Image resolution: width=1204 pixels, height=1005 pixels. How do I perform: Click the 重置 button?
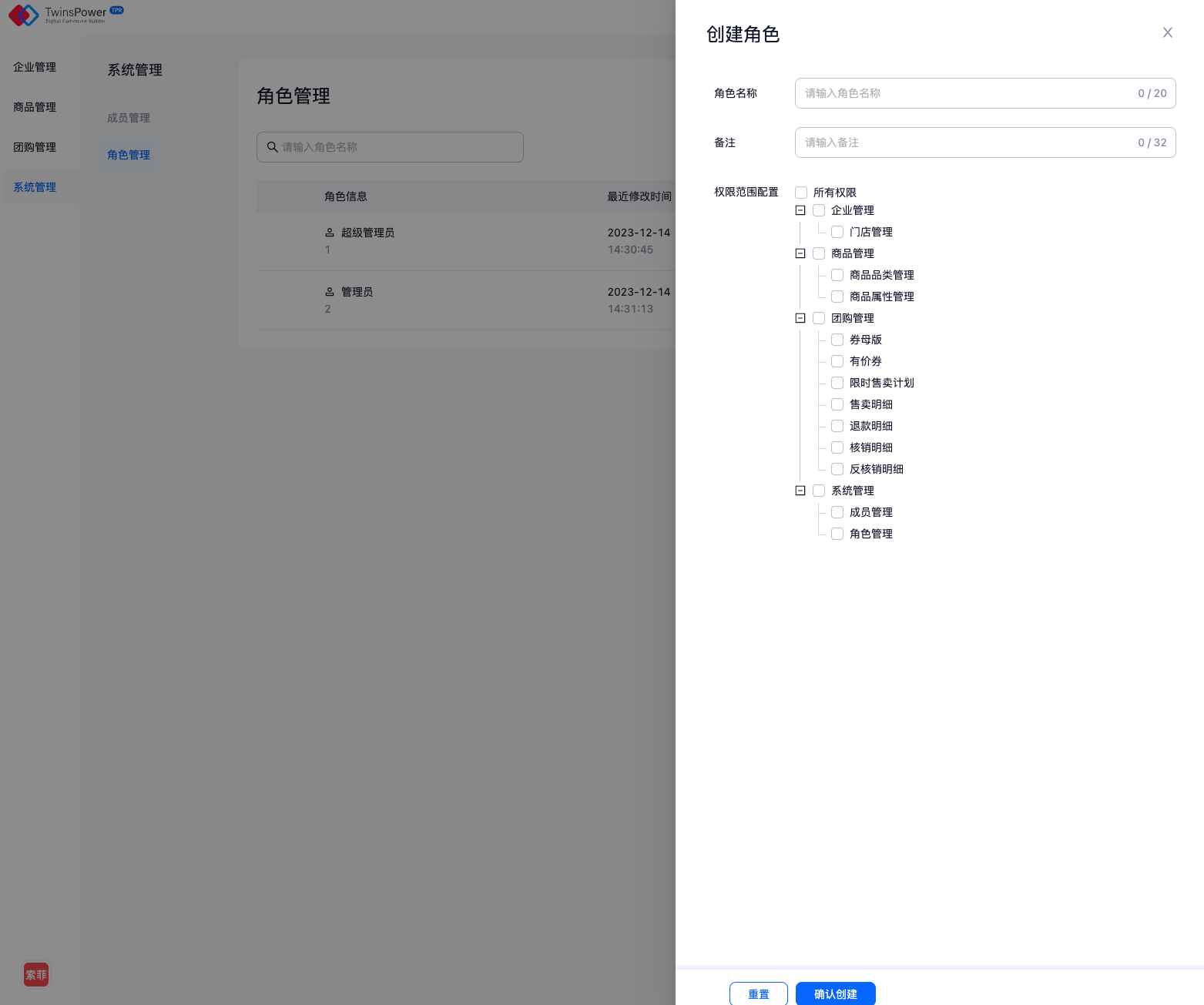click(x=758, y=993)
